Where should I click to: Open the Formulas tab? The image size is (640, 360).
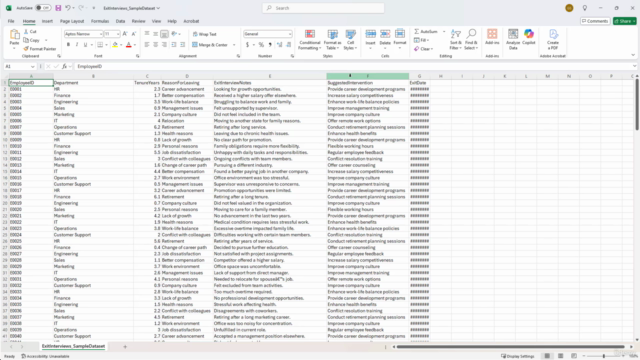coord(100,21)
